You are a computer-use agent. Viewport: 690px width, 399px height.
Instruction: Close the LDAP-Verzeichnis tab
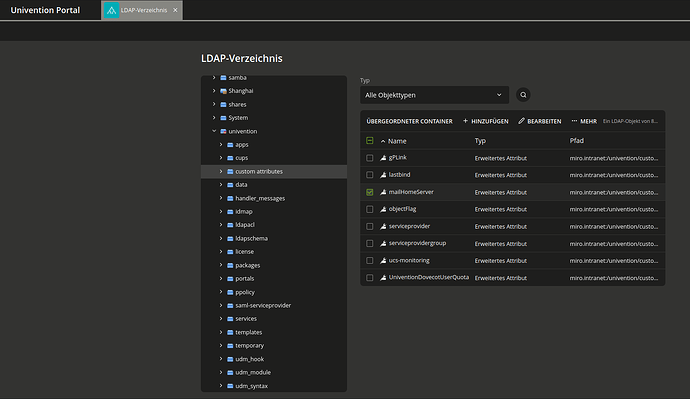[x=175, y=10]
